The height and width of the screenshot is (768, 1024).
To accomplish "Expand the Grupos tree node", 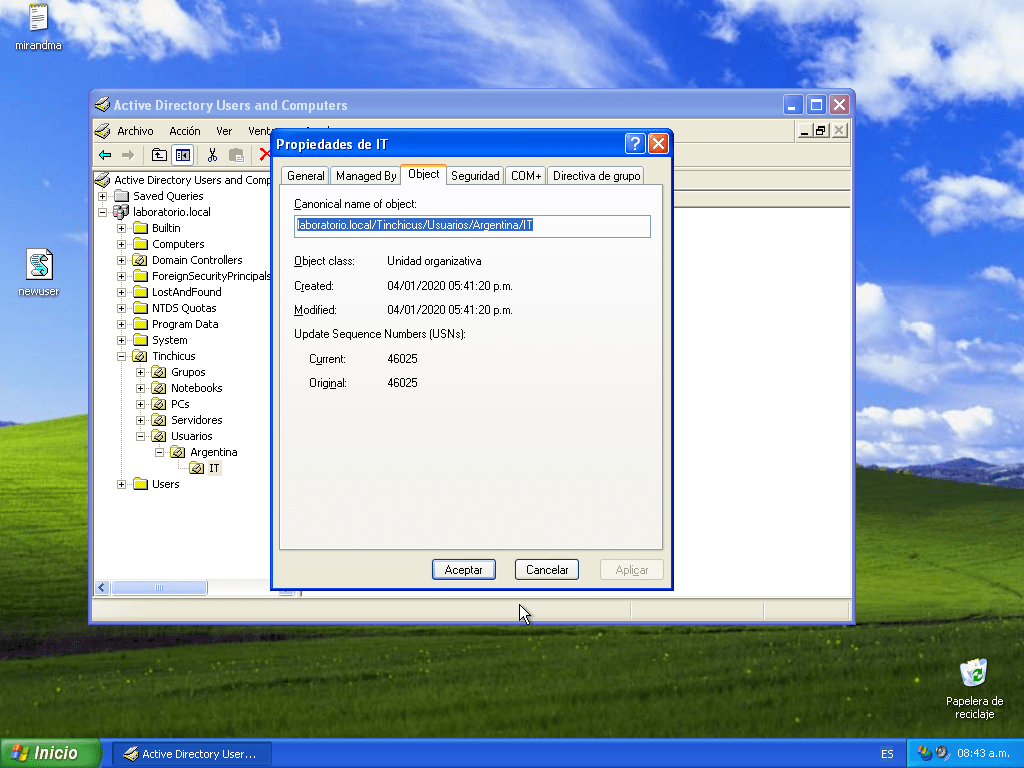I will tap(141, 372).
